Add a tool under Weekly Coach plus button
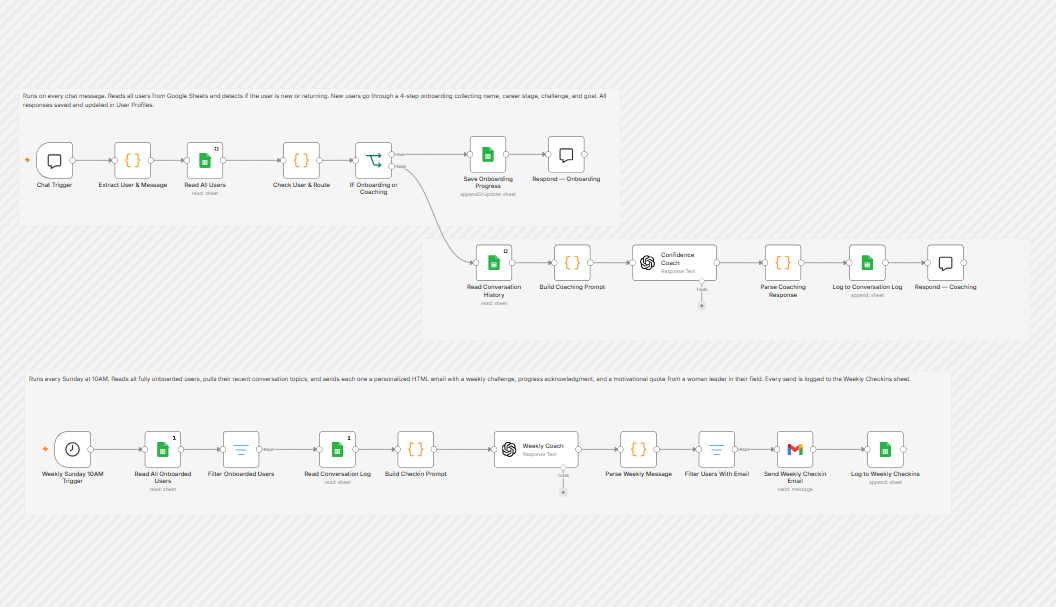 [x=563, y=492]
